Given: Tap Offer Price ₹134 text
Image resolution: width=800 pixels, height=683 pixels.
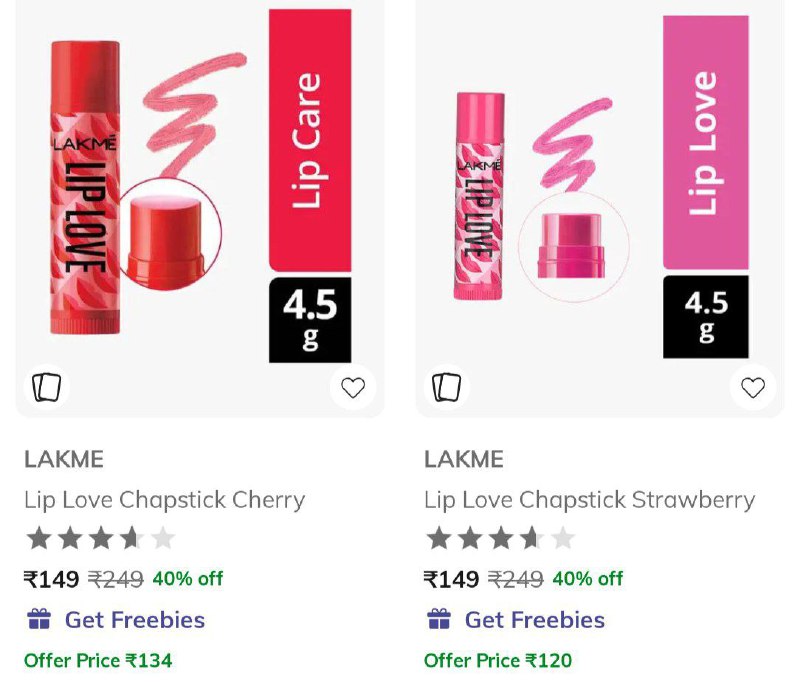Looking at the screenshot, I should (98, 660).
